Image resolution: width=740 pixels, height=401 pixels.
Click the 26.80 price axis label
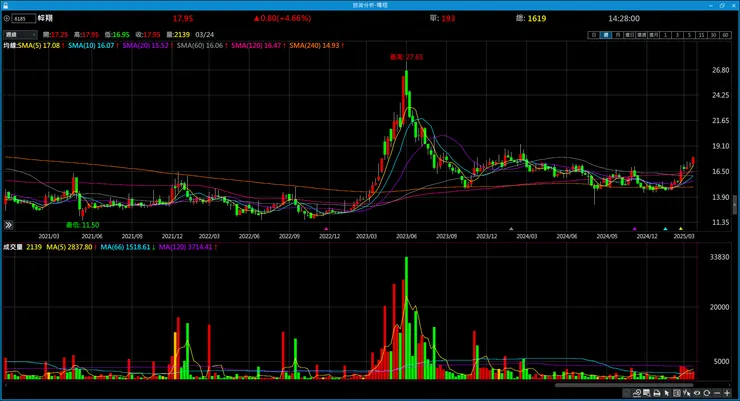pyautogui.click(x=721, y=70)
